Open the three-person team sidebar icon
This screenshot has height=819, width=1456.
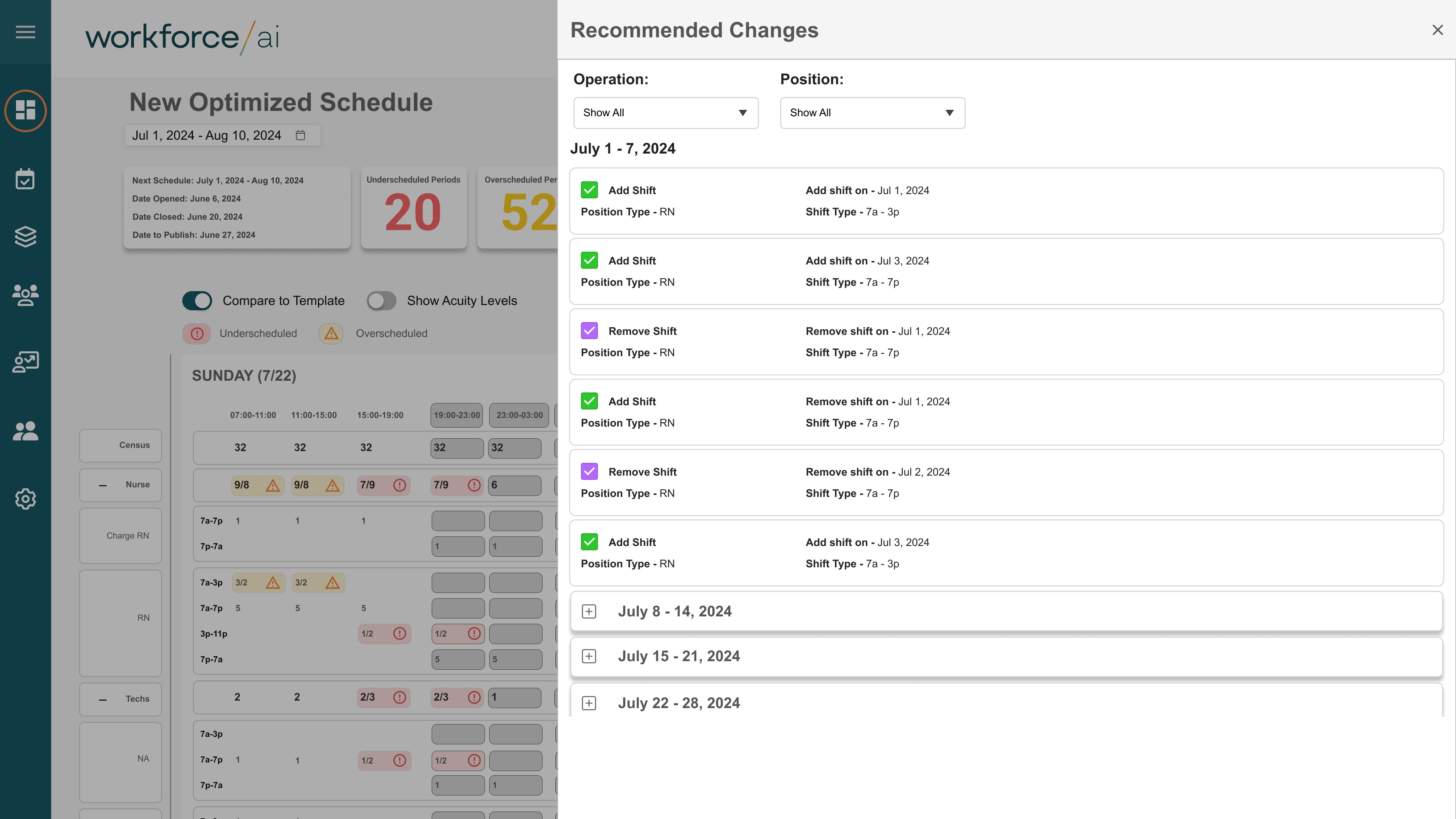click(26, 295)
